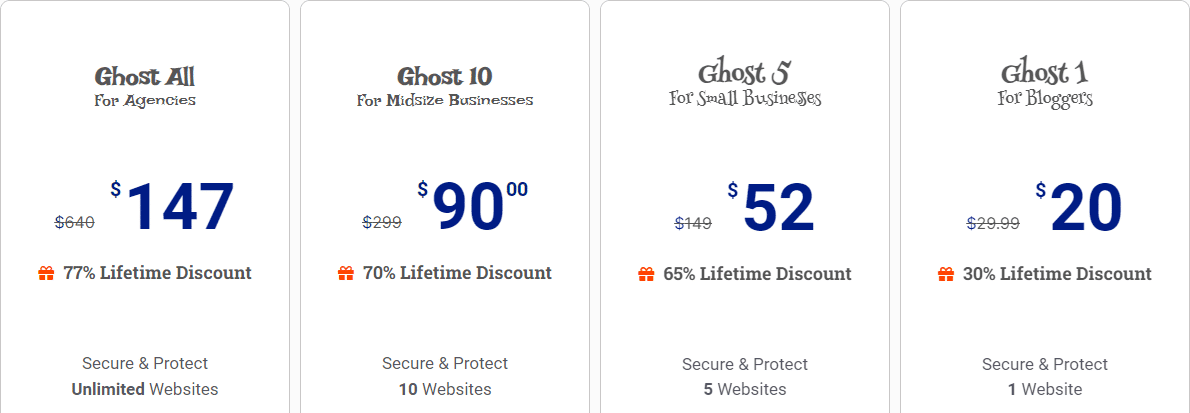Click the For Bloggers subtitle
The height and width of the screenshot is (413, 1190).
[x=1045, y=99]
